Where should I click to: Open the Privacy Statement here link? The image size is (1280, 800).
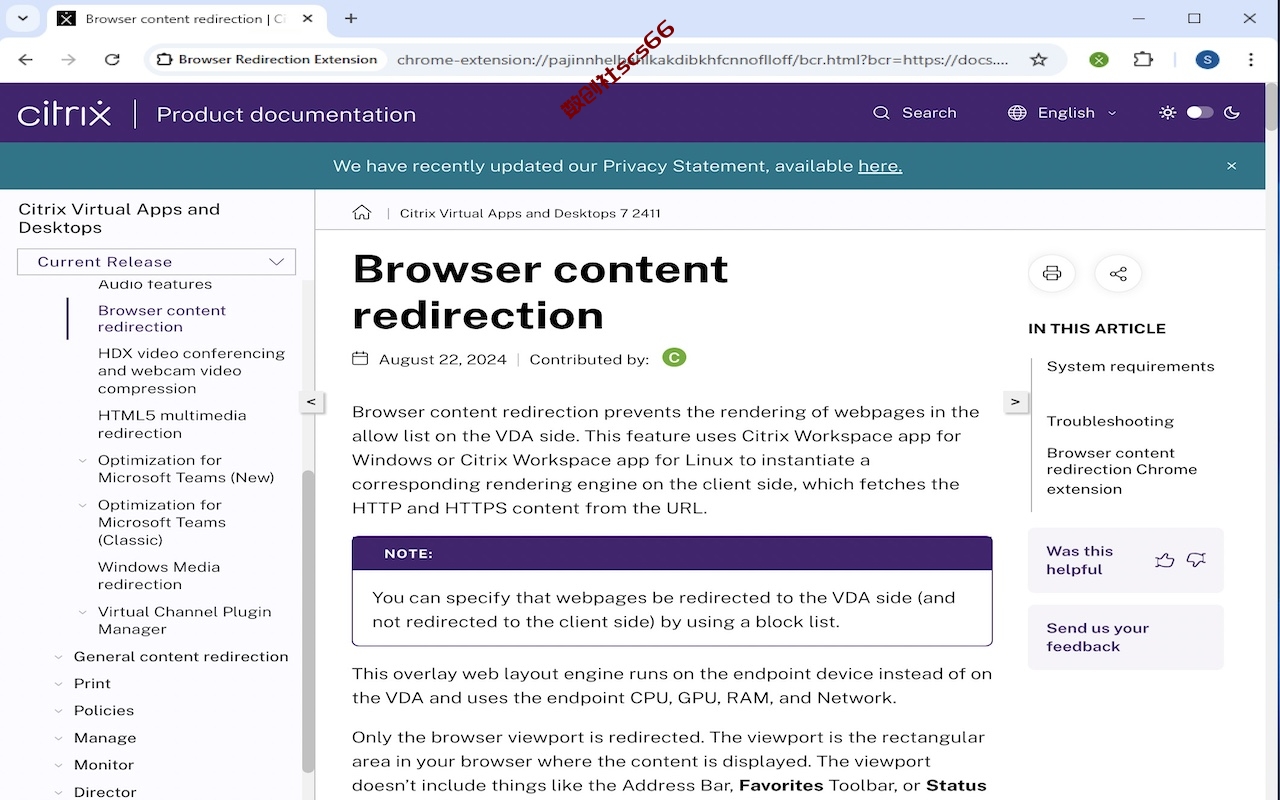[880, 166]
